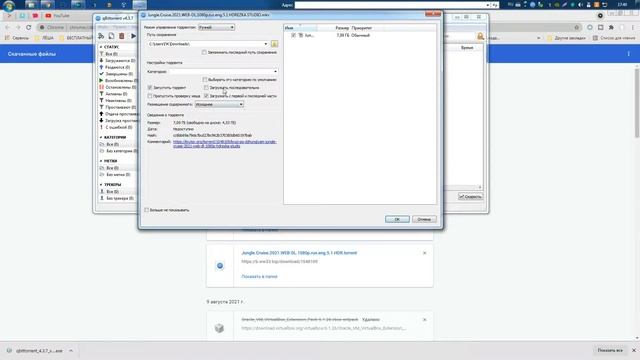The width and height of the screenshot is (640, 360).
Task: Select the Errored status filter
Action: 116,127
